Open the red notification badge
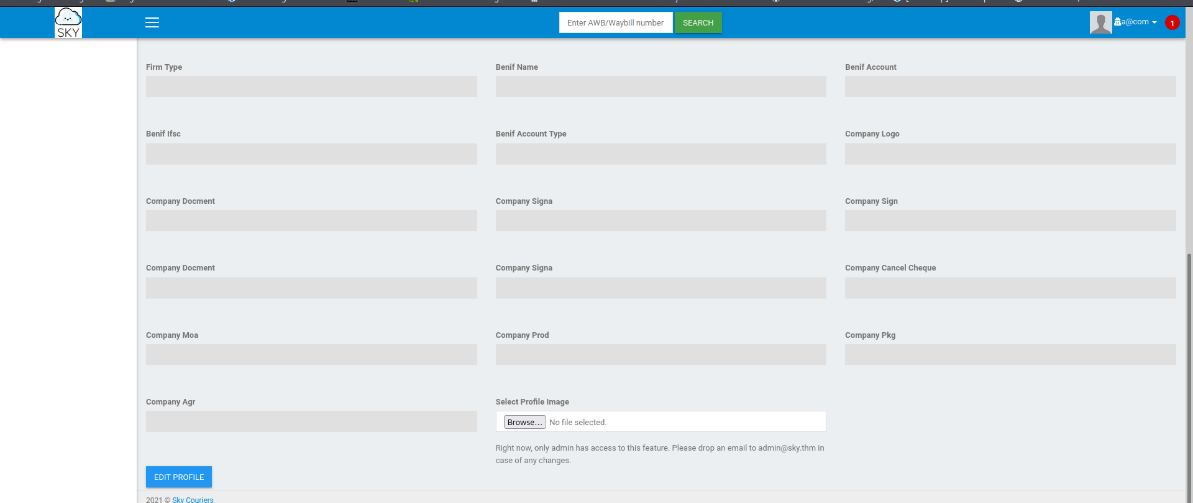The height and width of the screenshot is (503, 1193). click(1172, 23)
